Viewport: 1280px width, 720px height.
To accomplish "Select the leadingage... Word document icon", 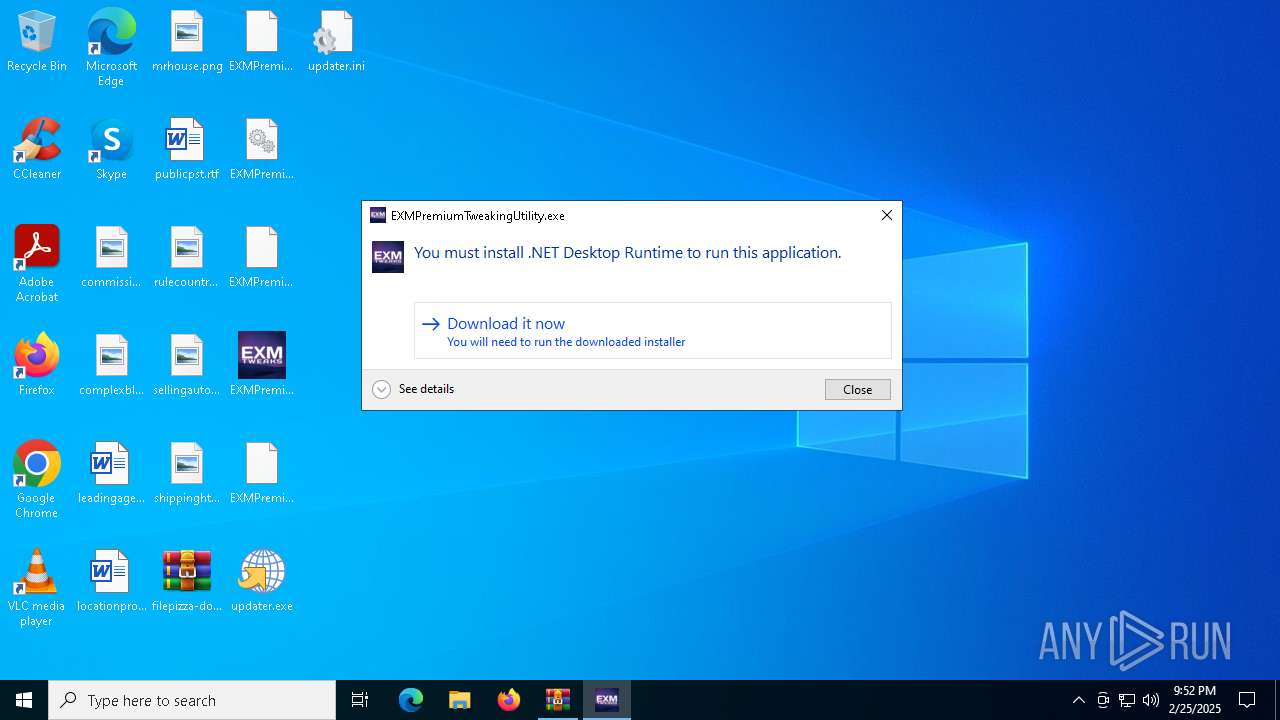I will point(111,473).
